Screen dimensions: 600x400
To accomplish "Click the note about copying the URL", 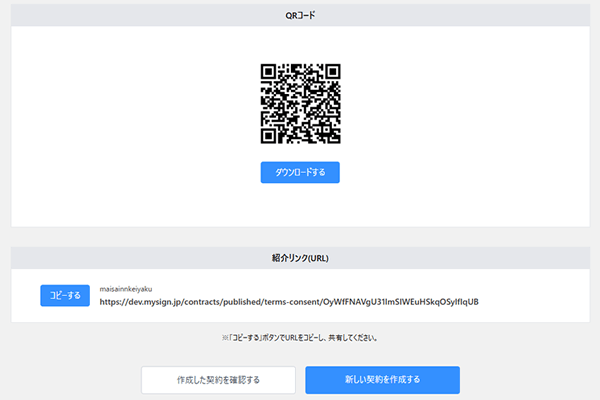I will (x=300, y=338).
